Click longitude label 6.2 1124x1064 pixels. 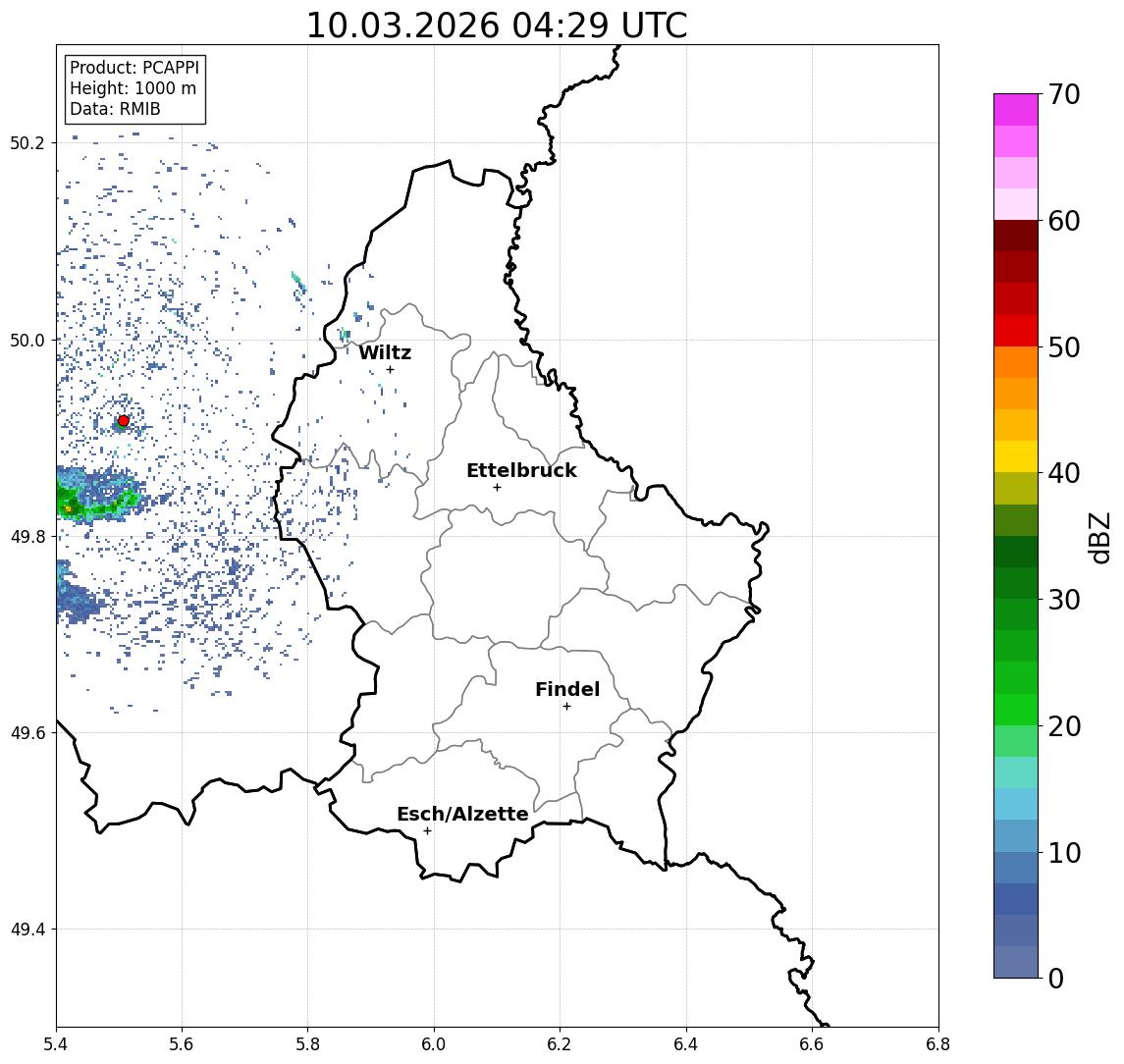(x=560, y=1044)
